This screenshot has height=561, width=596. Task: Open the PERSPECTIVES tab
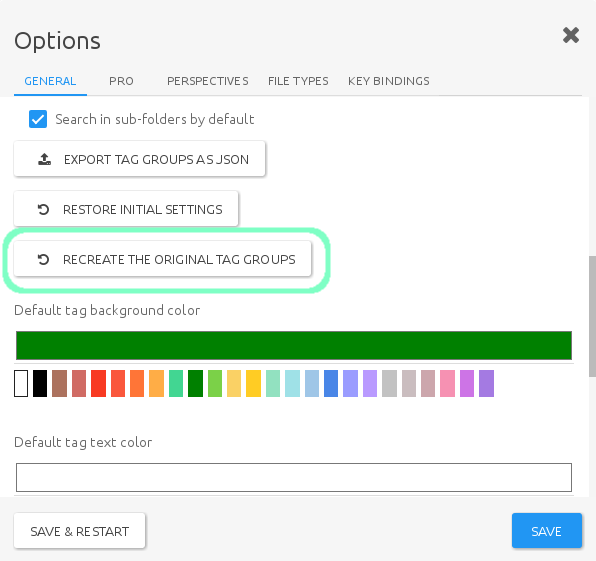[x=208, y=81]
